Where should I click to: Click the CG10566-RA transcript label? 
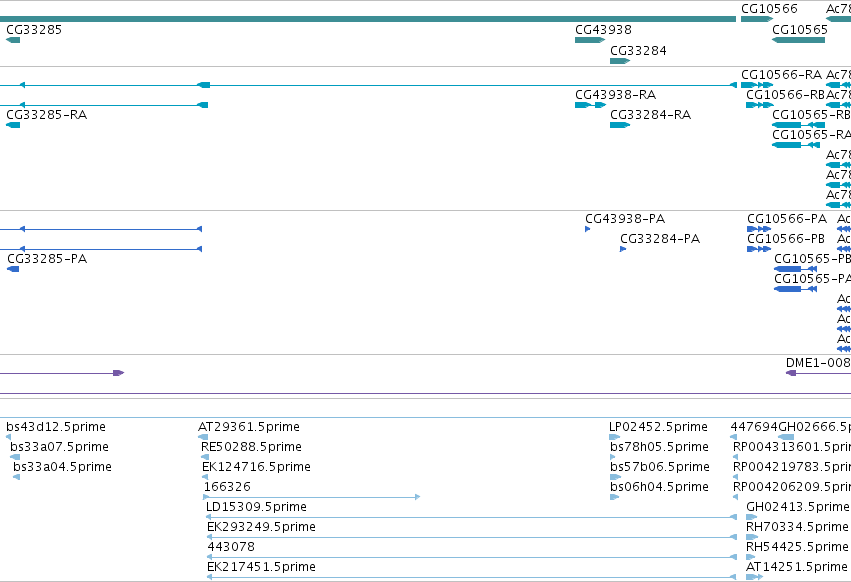(782, 75)
